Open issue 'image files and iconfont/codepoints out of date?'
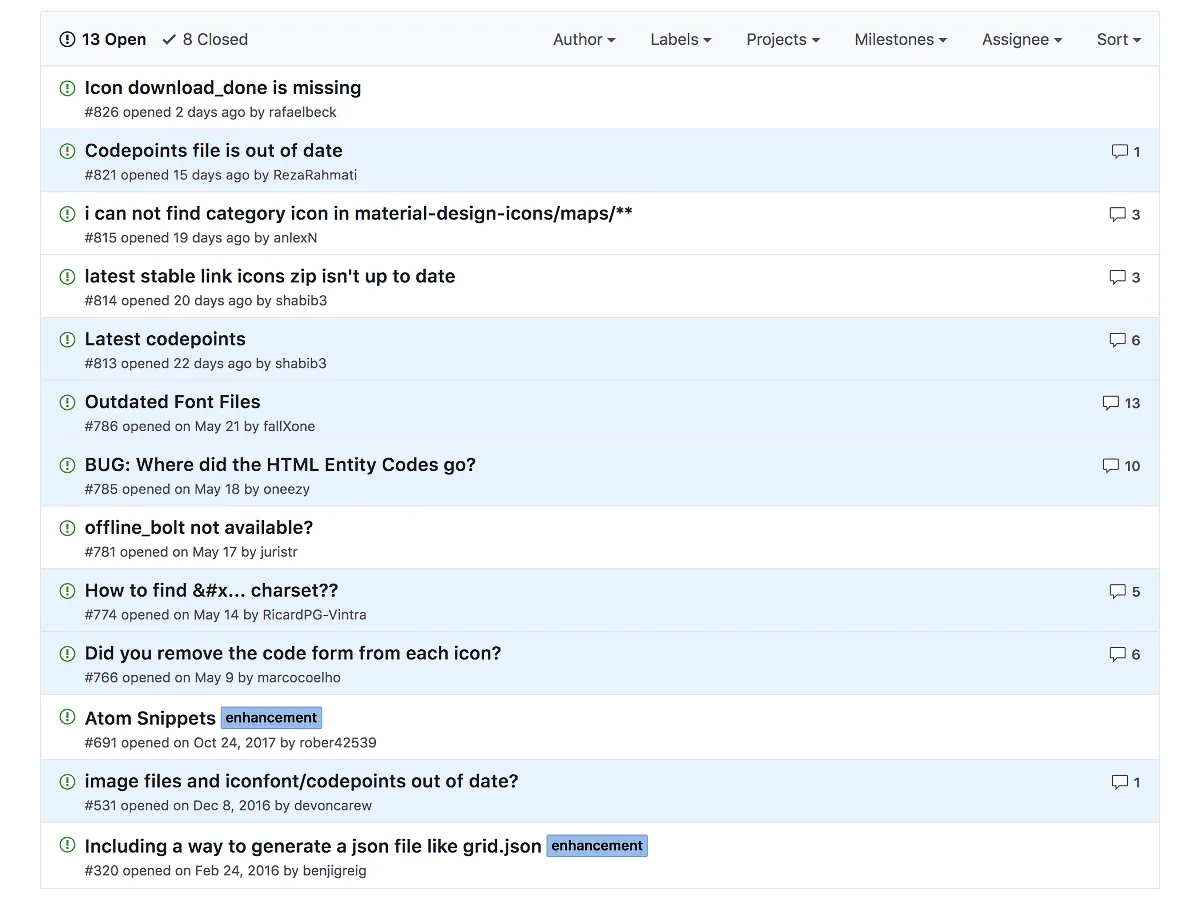The width and height of the screenshot is (1200, 900). click(x=302, y=781)
